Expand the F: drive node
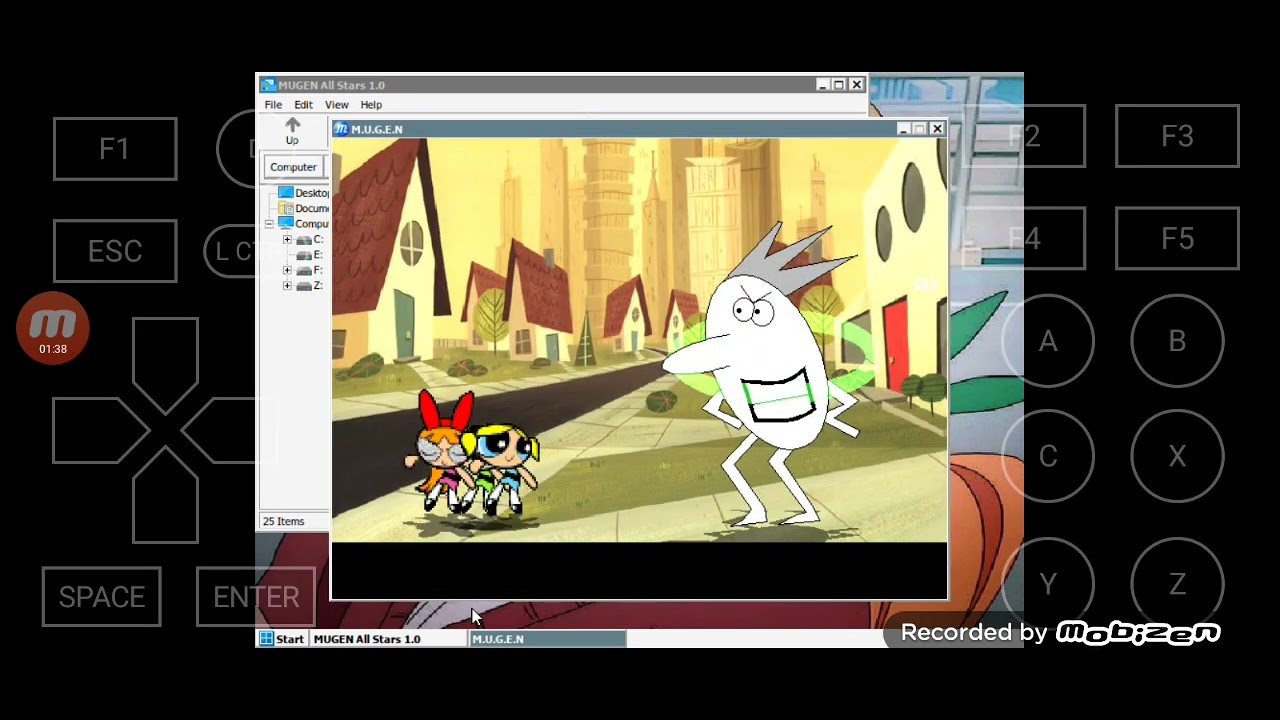 (287, 270)
